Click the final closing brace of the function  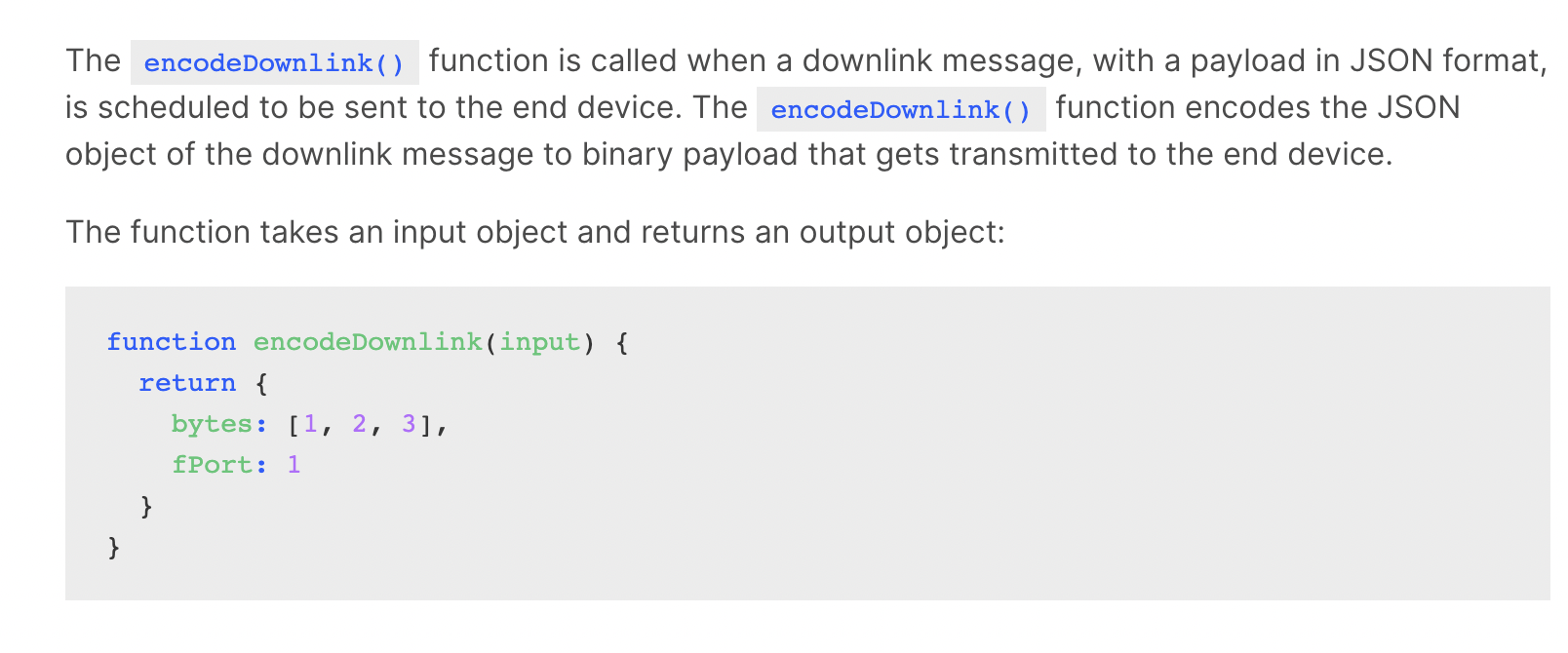[x=114, y=547]
